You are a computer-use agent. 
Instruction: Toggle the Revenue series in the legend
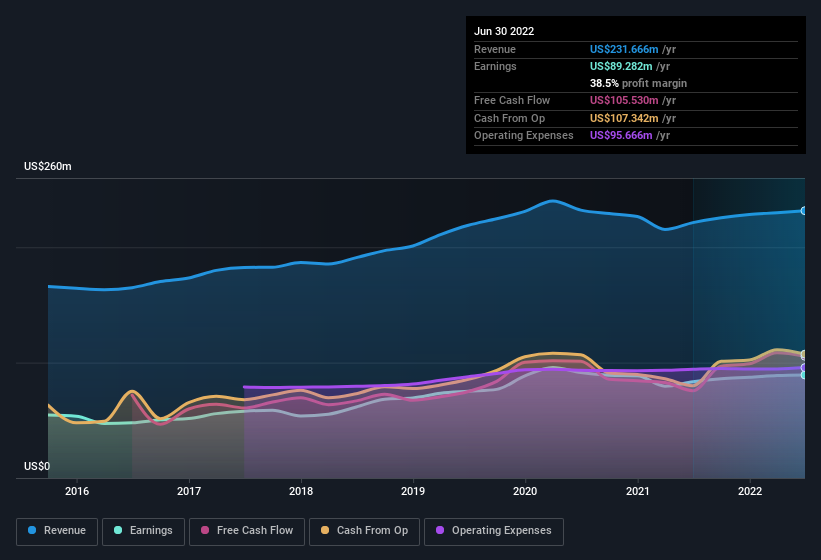coord(58,531)
